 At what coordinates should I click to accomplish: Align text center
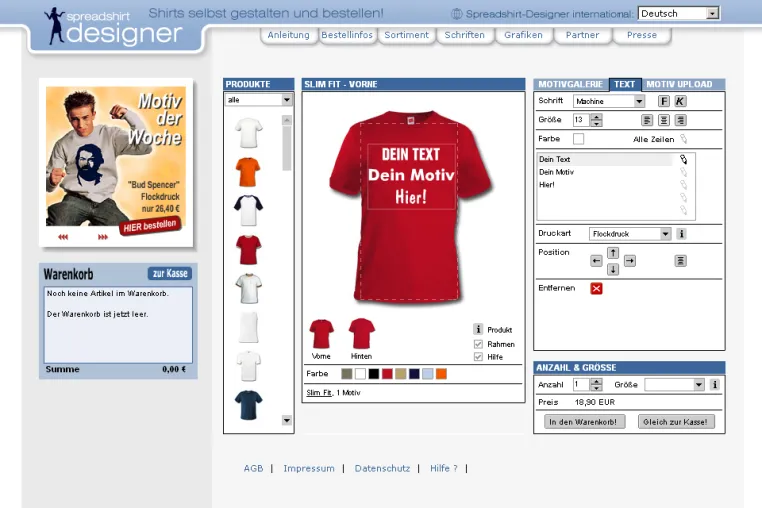[664, 120]
